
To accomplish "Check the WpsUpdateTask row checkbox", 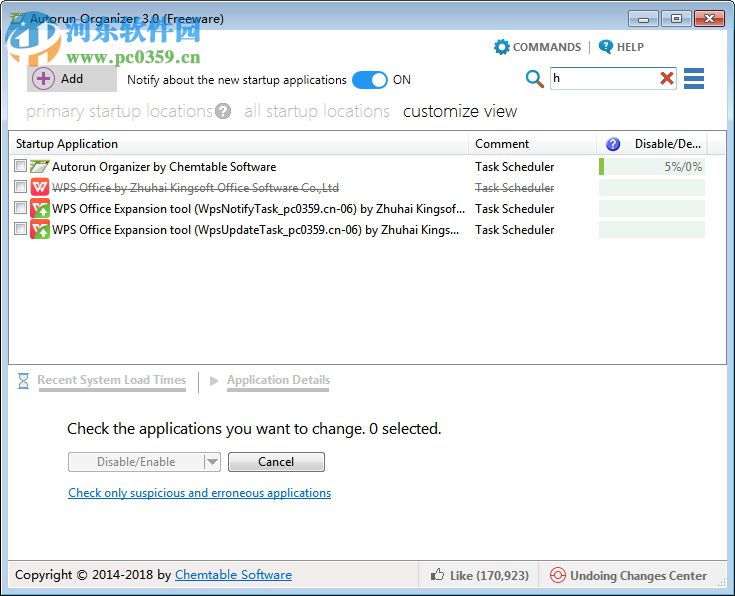I will tap(20, 228).
